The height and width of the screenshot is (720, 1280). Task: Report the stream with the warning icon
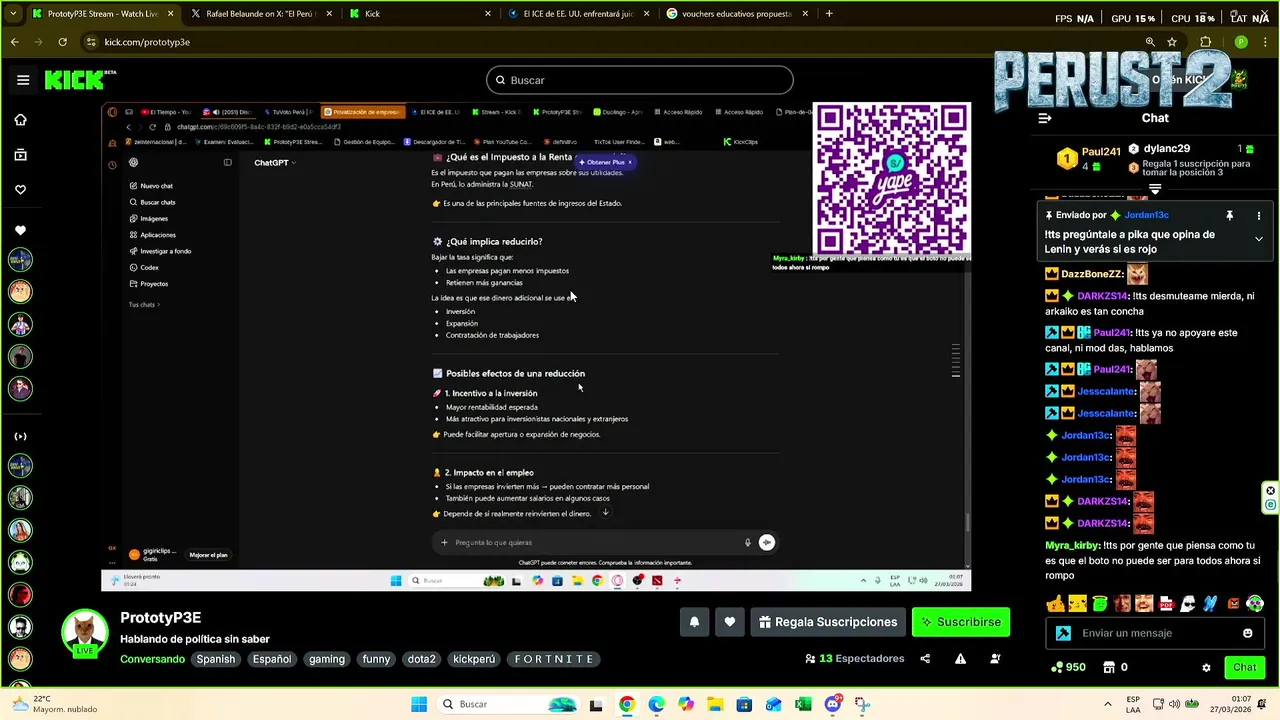tap(960, 659)
